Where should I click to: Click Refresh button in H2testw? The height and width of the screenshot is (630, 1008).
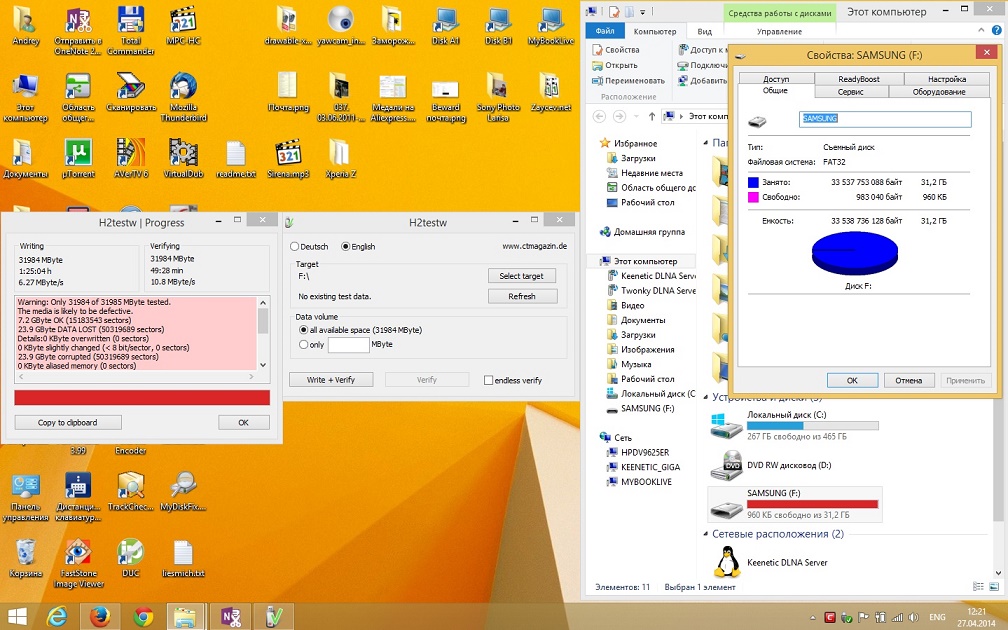521,296
